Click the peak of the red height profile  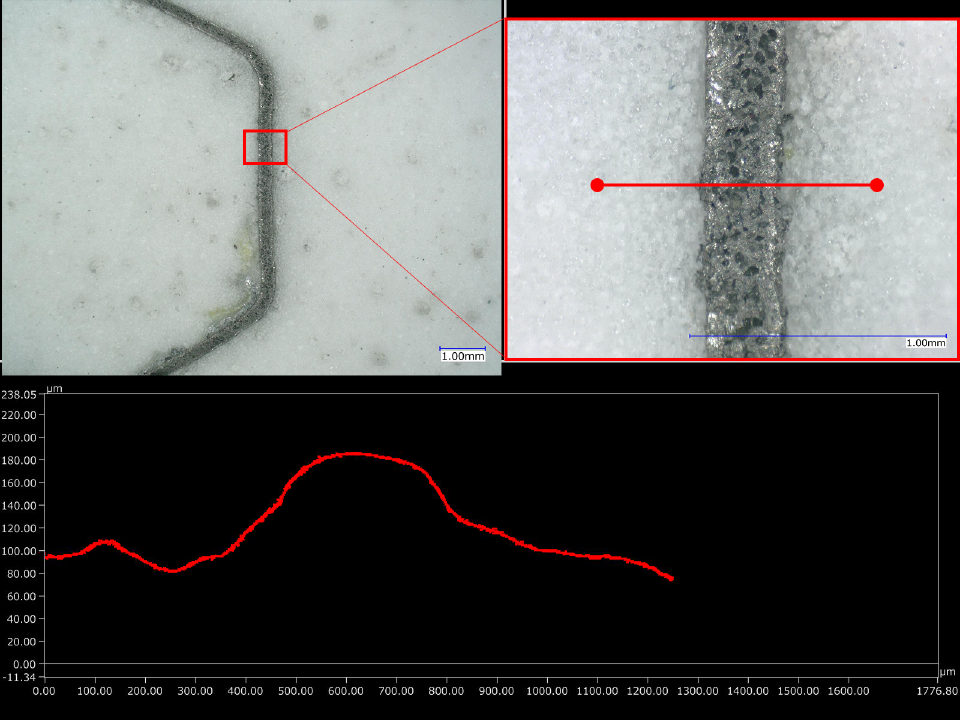(x=350, y=453)
